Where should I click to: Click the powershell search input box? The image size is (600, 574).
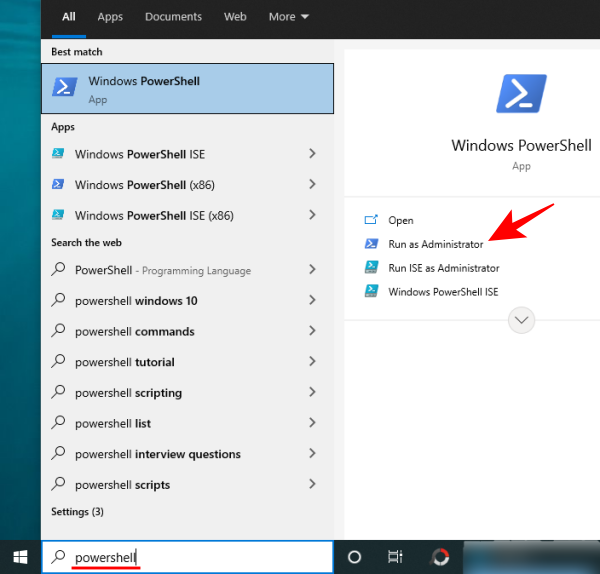[200, 557]
